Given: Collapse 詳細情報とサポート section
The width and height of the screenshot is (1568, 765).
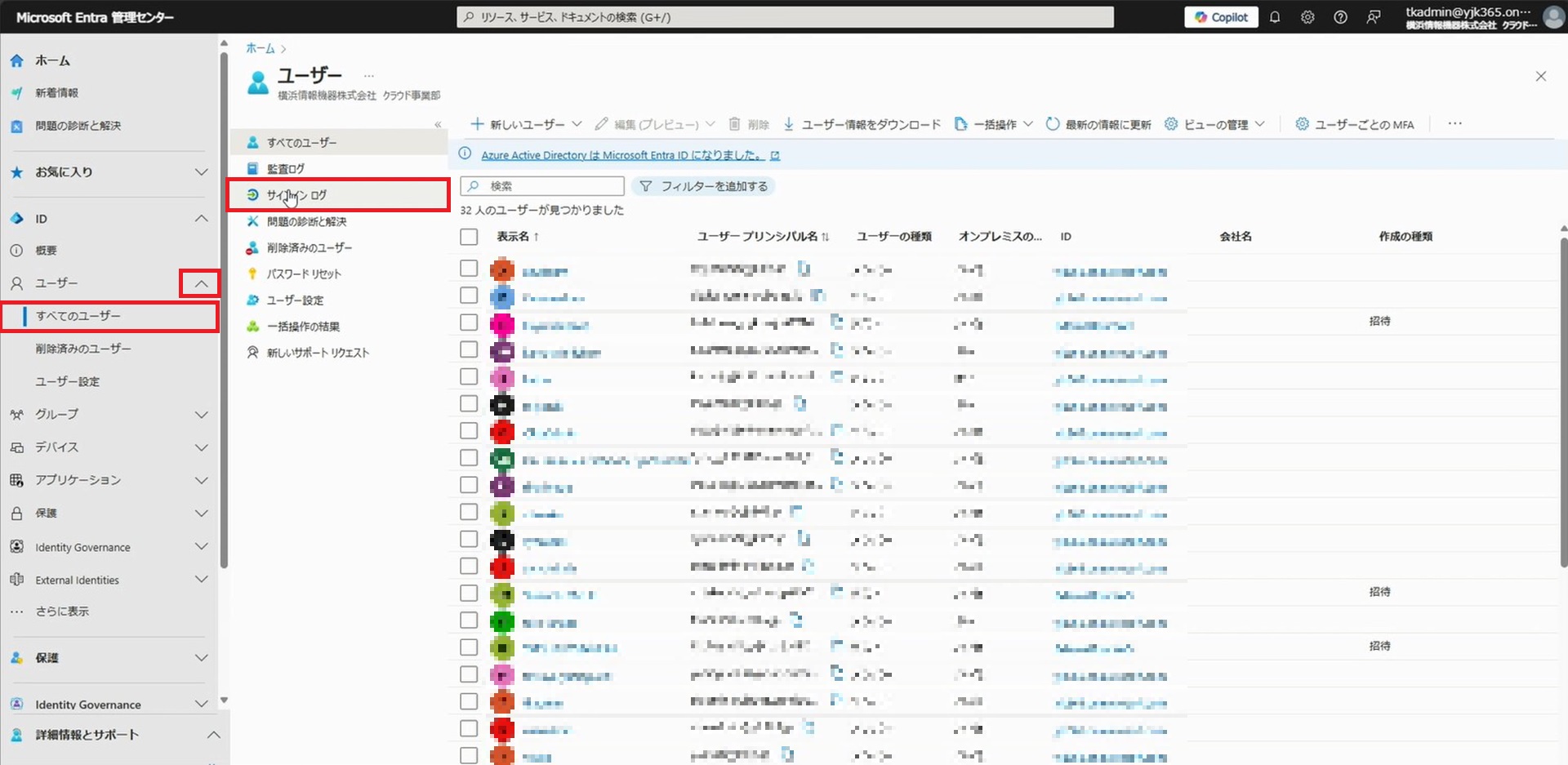Looking at the screenshot, I should 213,735.
